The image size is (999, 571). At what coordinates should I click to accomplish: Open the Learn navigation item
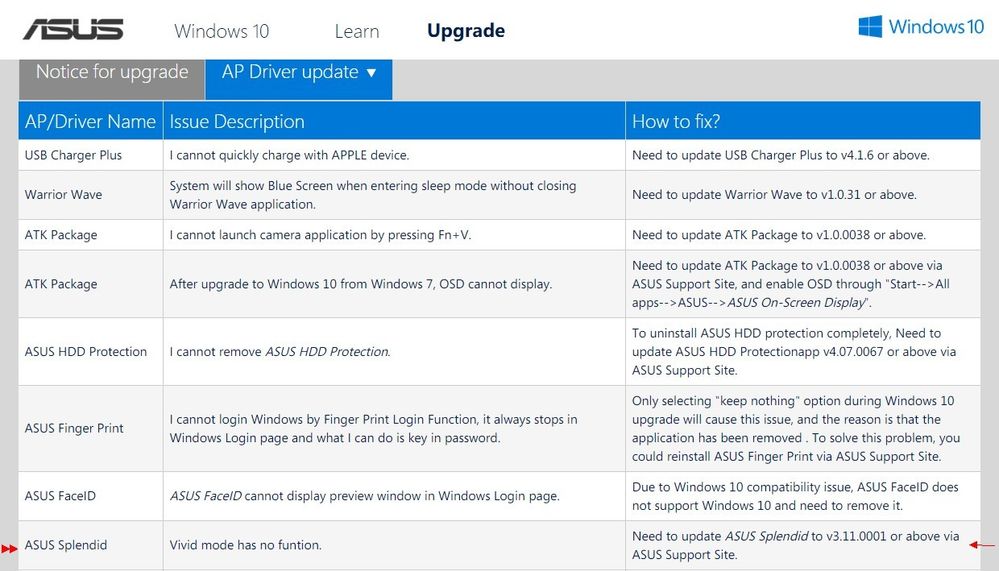point(356,31)
